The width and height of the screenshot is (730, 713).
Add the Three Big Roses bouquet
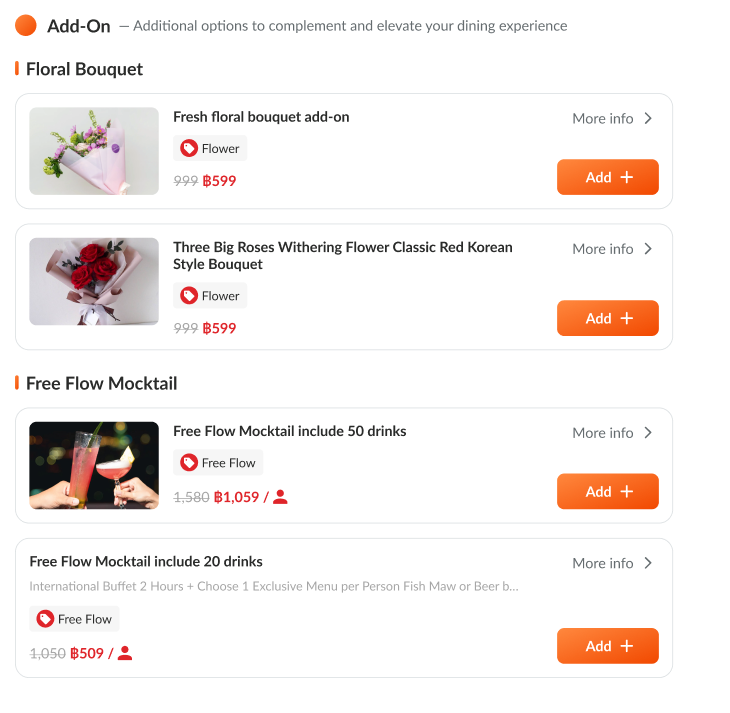point(607,318)
